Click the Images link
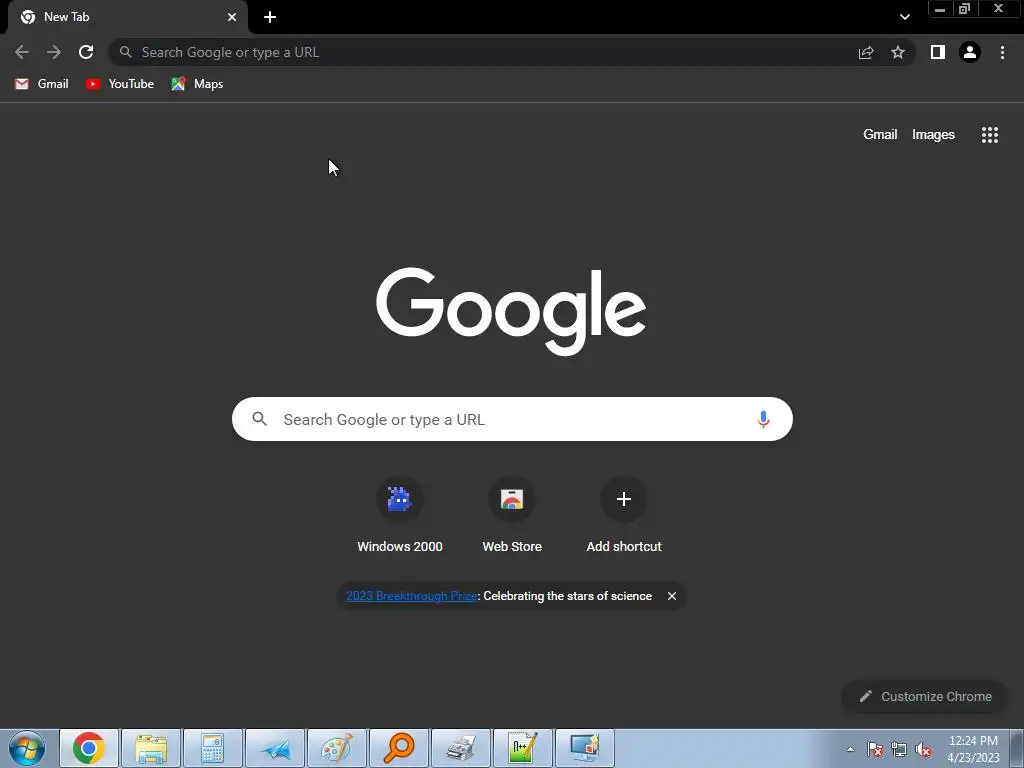 coord(933,135)
